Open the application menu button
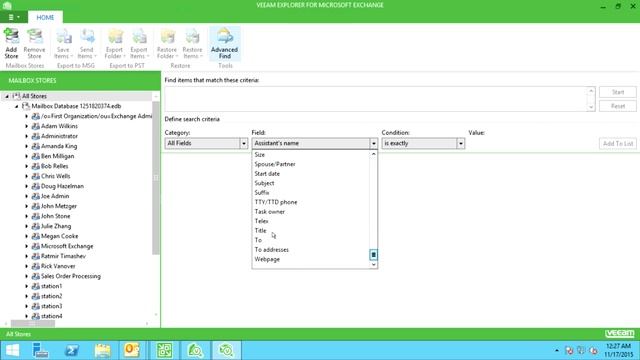 pyautogui.click(x=13, y=17)
